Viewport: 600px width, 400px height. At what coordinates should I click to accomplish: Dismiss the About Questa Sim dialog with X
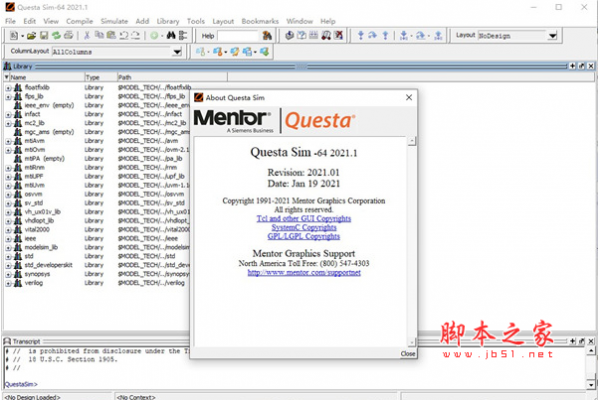(409, 98)
